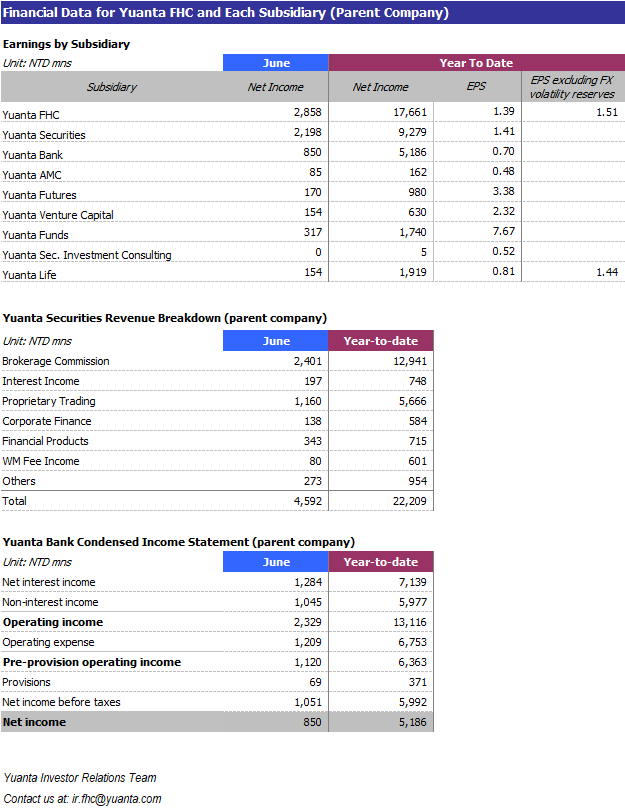Click Proprietary Trading June value 1,160
625x812 pixels.
coord(308,401)
